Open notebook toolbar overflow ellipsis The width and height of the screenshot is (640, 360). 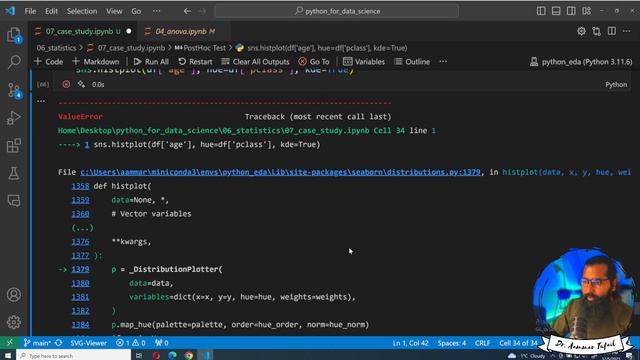coord(443,62)
